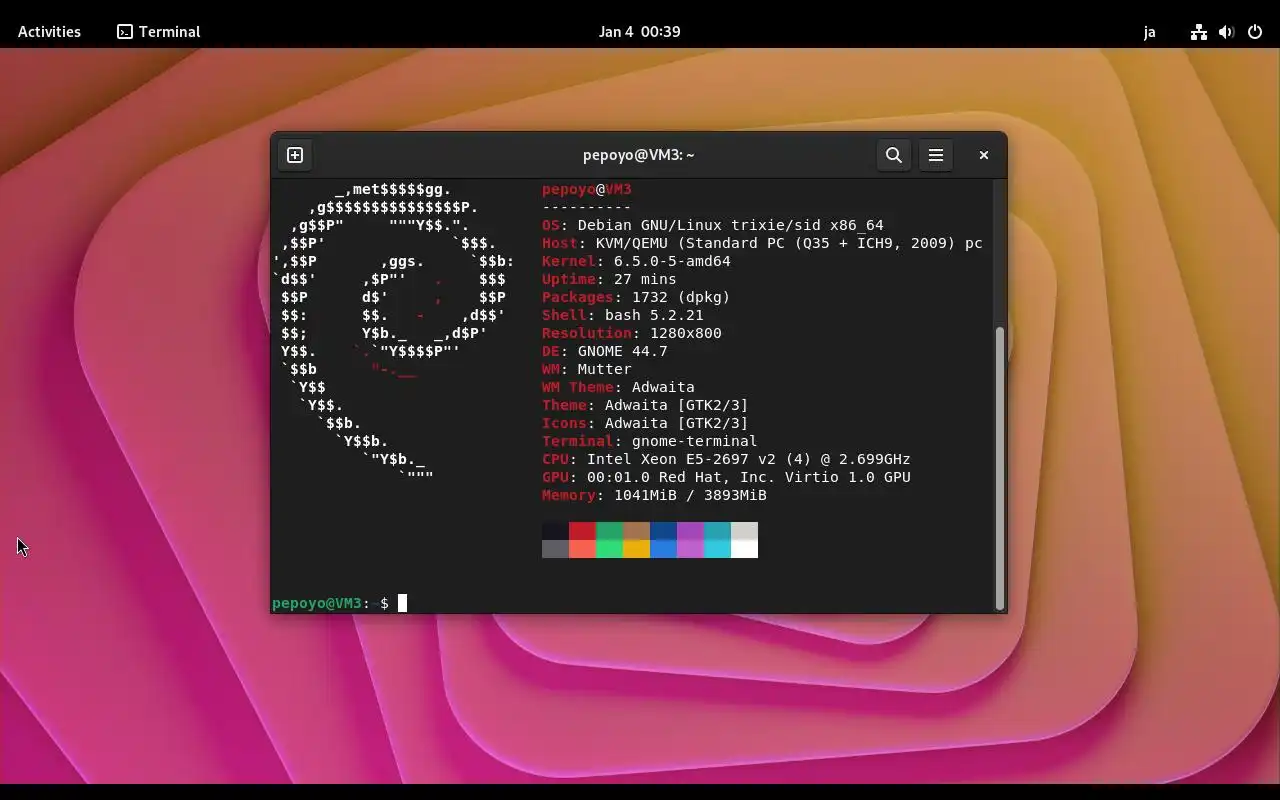The image size is (1280, 800).
Task: Click the 'GPU: 00:01.0 Red Hat' line
Action: [726, 477]
